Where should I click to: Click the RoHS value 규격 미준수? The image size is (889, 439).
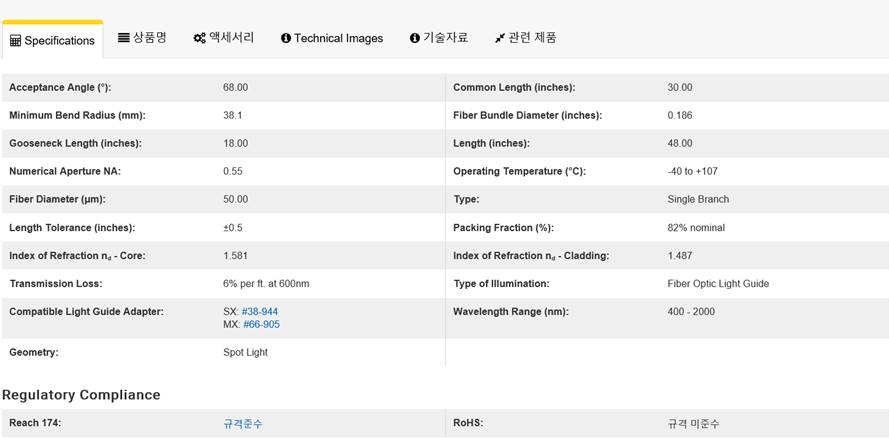pos(693,424)
